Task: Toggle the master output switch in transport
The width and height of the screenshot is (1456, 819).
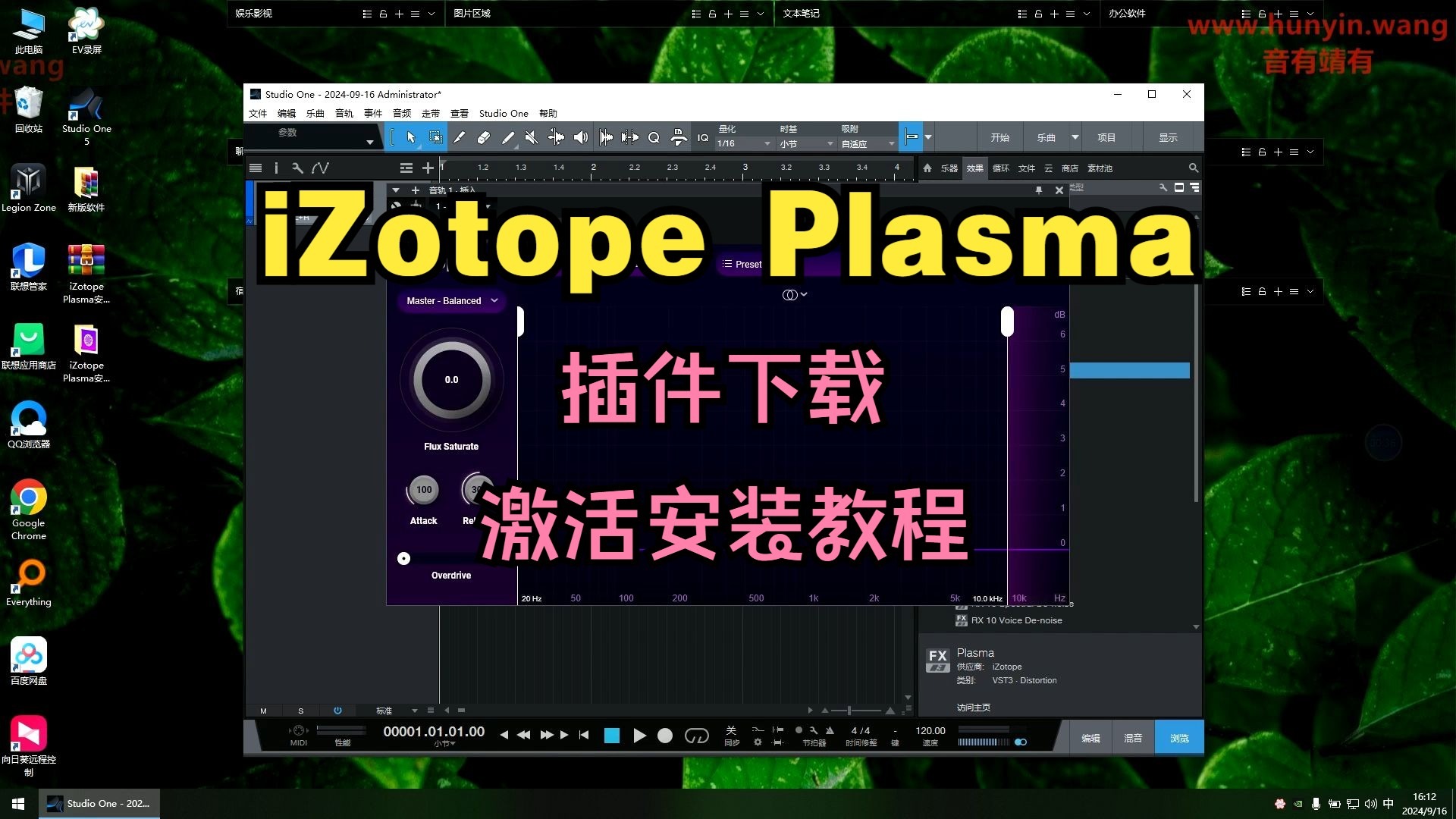Action: coord(1021,742)
